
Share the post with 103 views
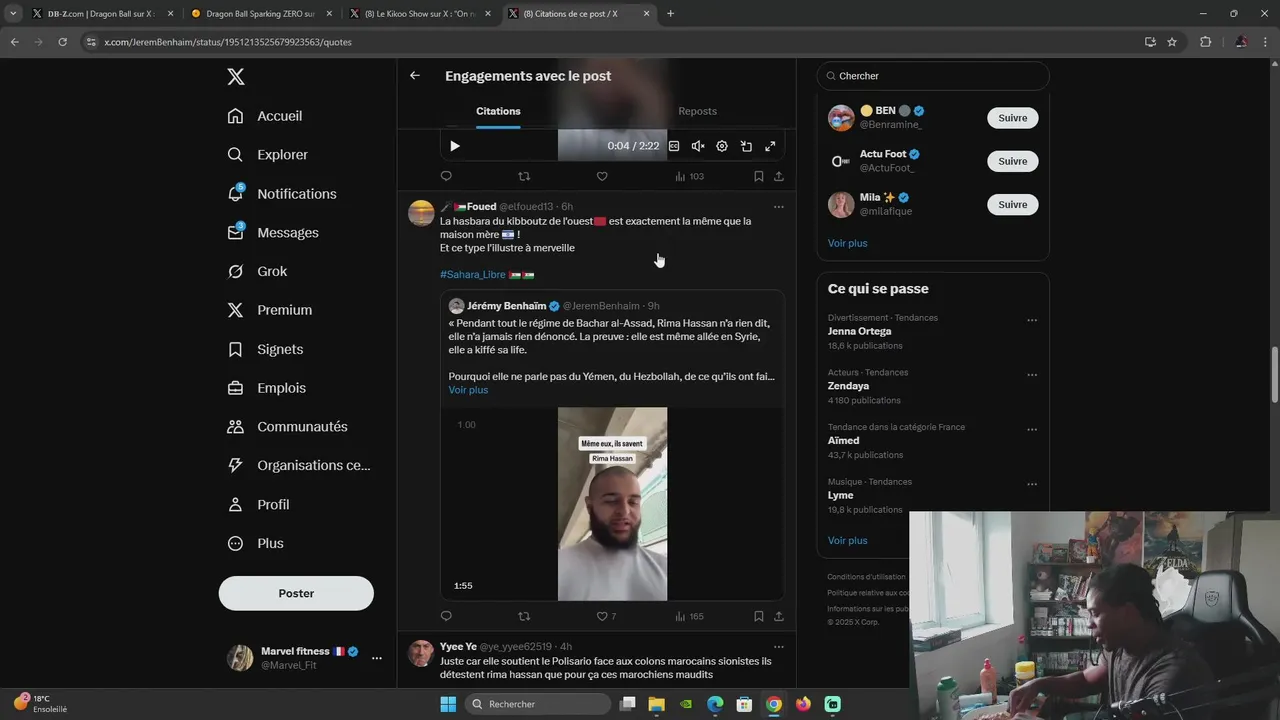point(779,176)
